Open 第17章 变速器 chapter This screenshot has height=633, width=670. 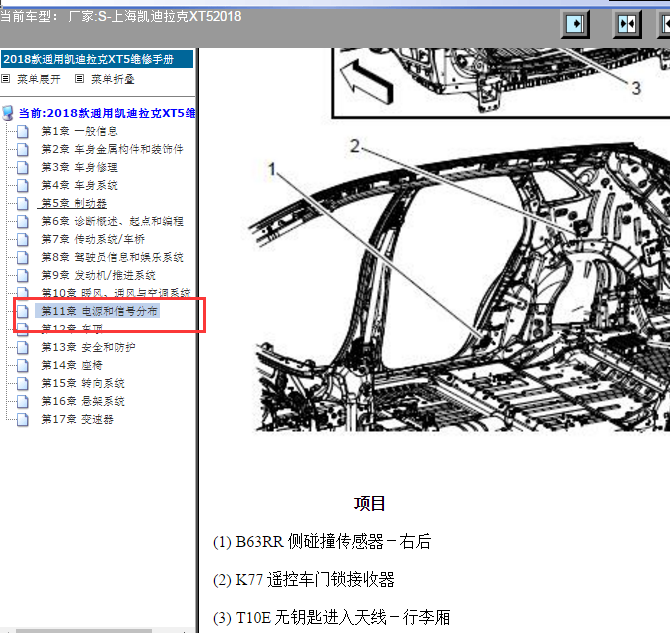pyautogui.click(x=77, y=419)
